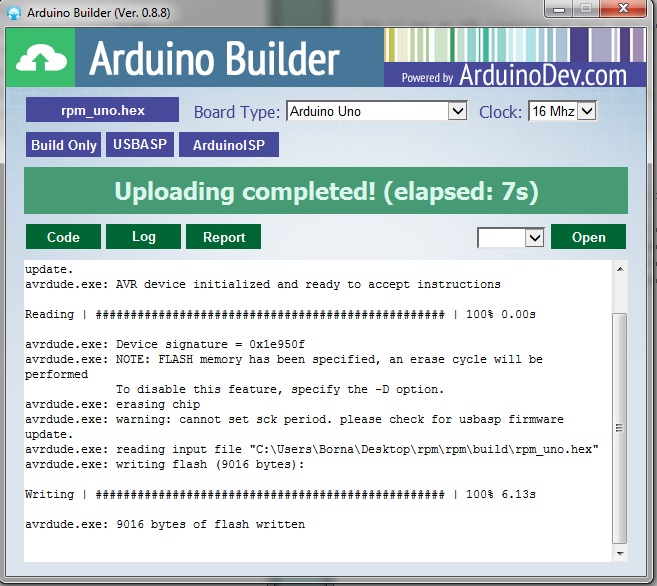Image resolution: width=657 pixels, height=586 pixels.
Task: Click the green Open button
Action: point(588,237)
